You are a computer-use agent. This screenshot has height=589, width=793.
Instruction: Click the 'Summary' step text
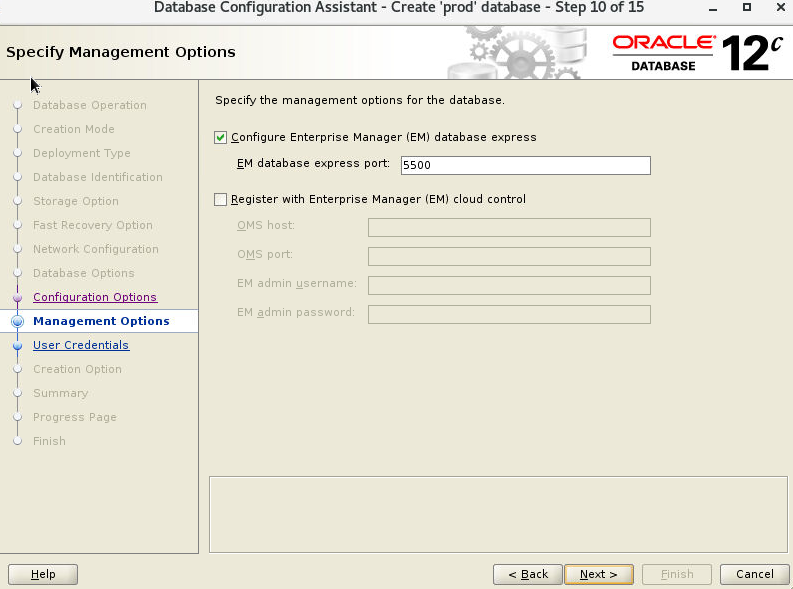pyautogui.click(x=61, y=393)
